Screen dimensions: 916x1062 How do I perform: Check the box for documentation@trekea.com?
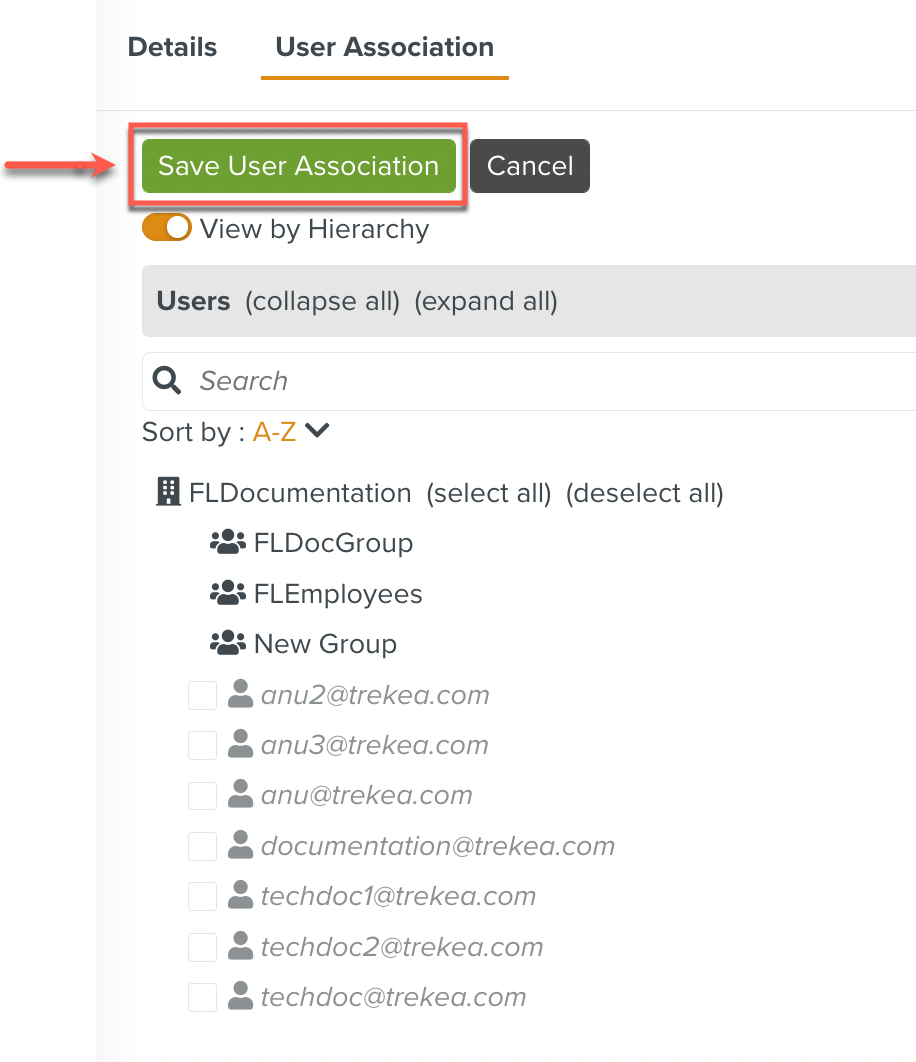[x=202, y=847]
